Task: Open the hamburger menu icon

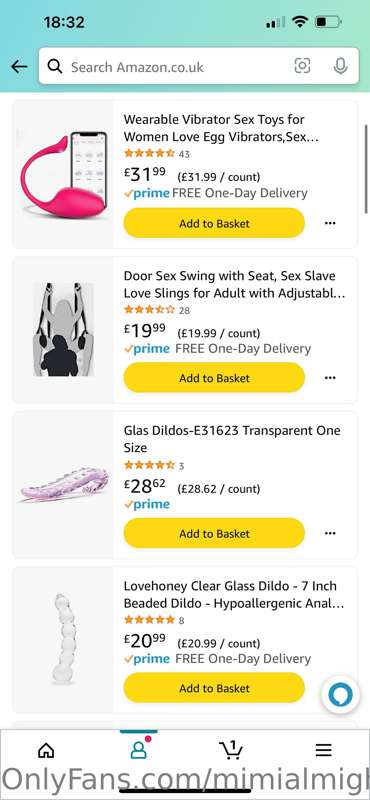Action: [324, 750]
